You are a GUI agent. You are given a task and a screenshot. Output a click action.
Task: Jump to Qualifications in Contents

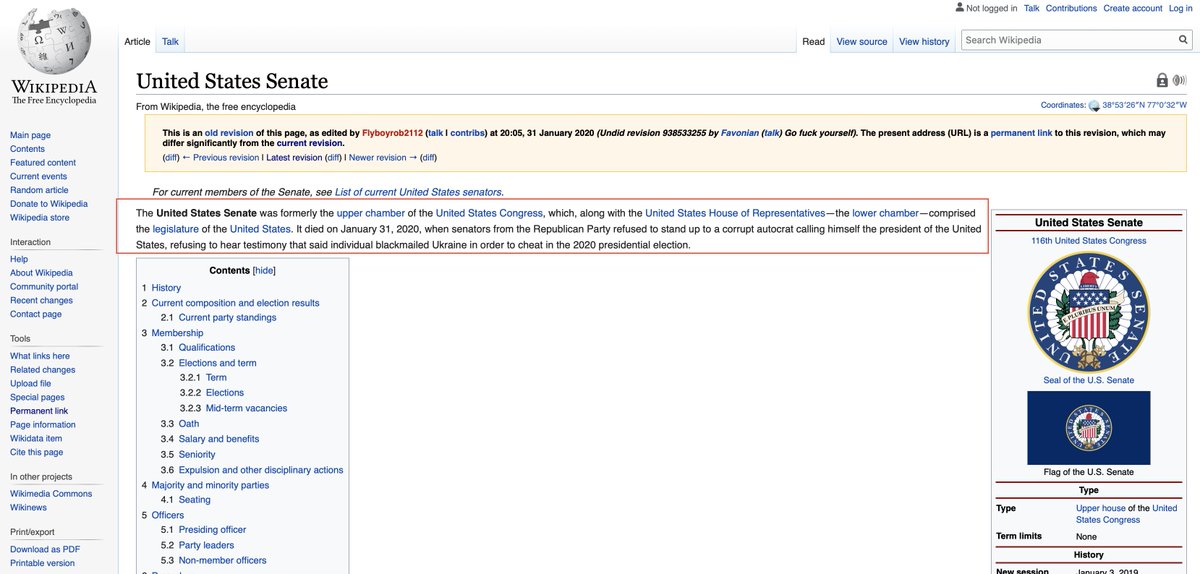point(207,348)
